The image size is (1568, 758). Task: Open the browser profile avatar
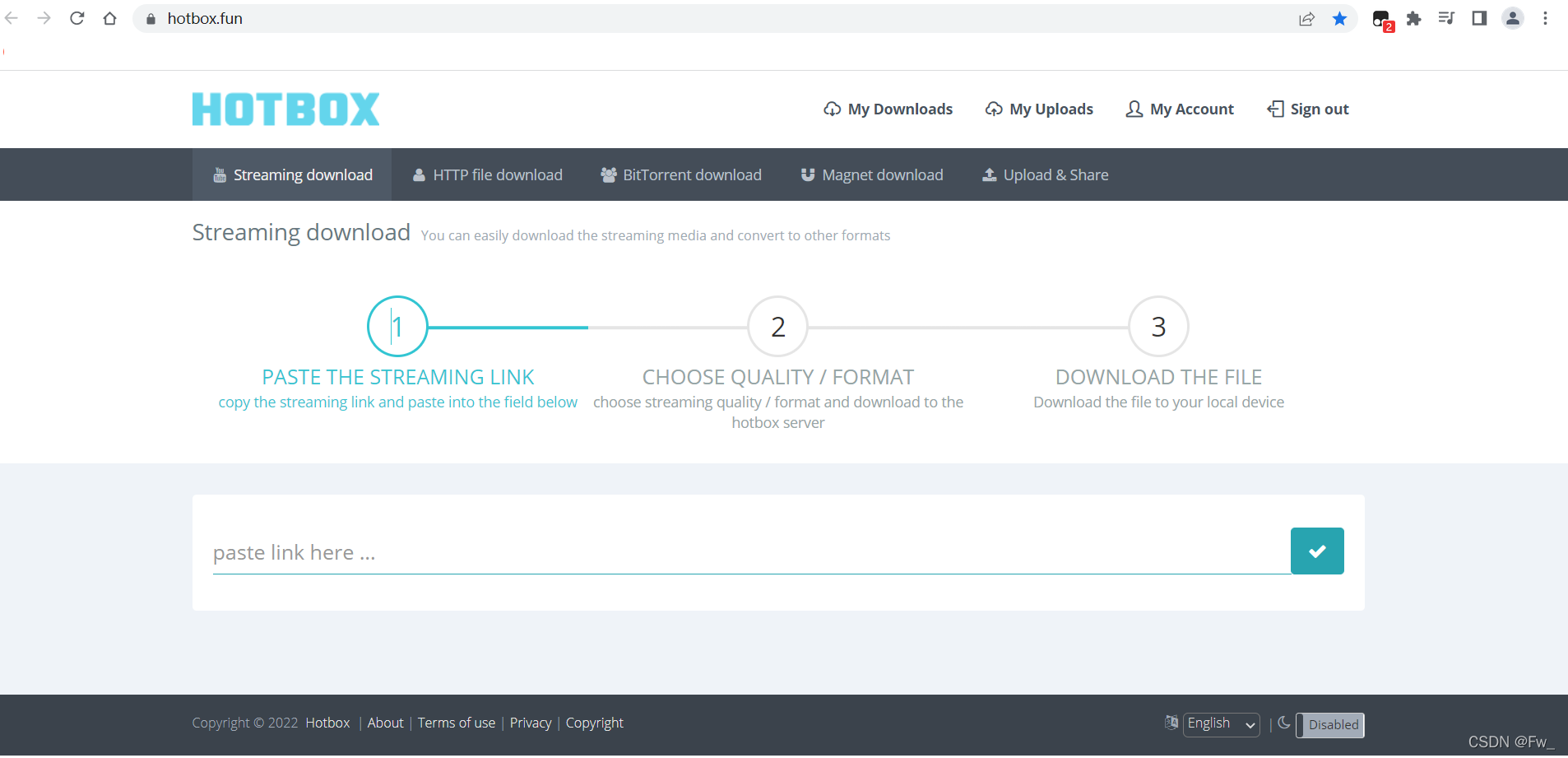point(1513,18)
